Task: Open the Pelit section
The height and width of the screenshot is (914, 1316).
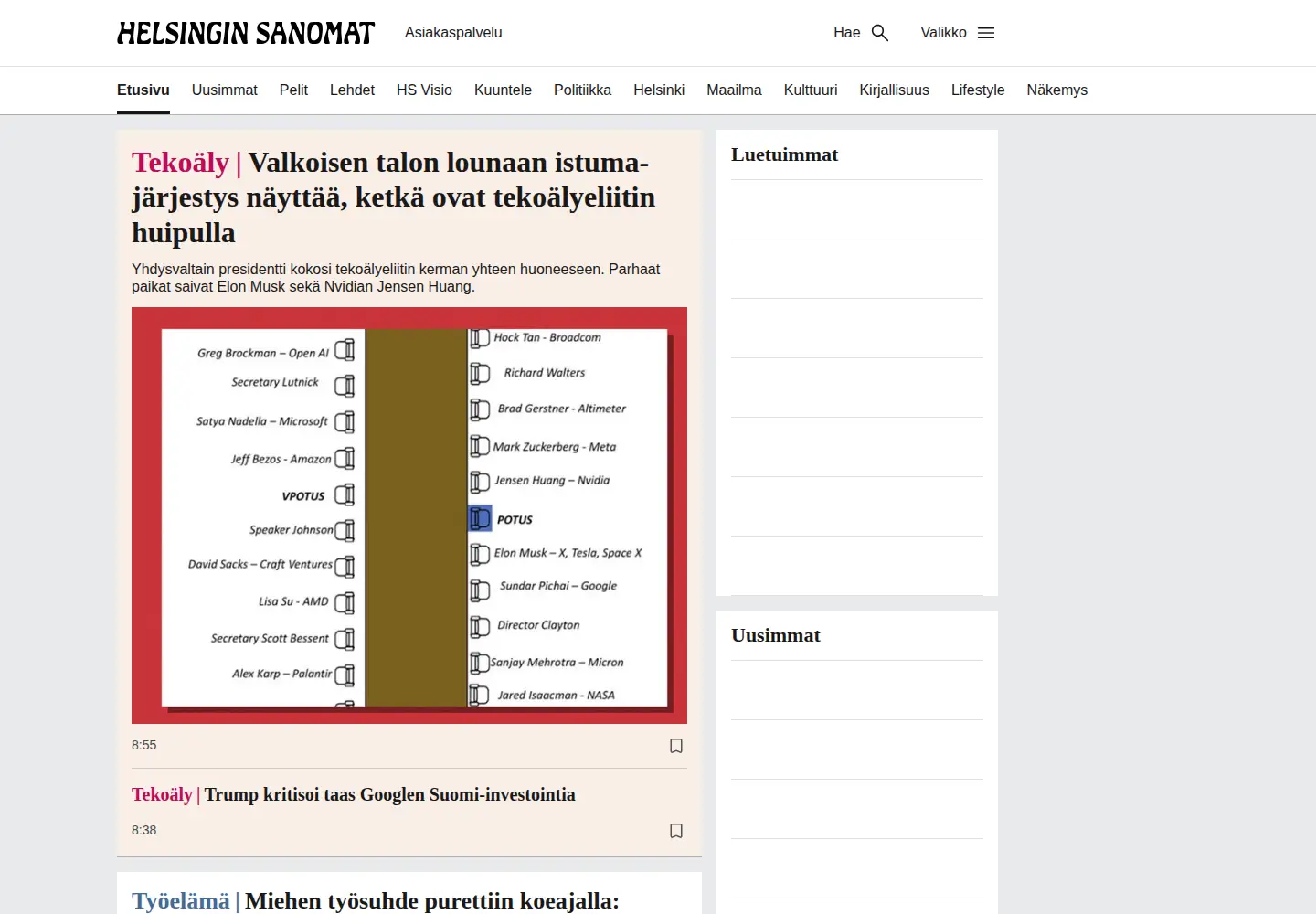Action: click(x=293, y=90)
